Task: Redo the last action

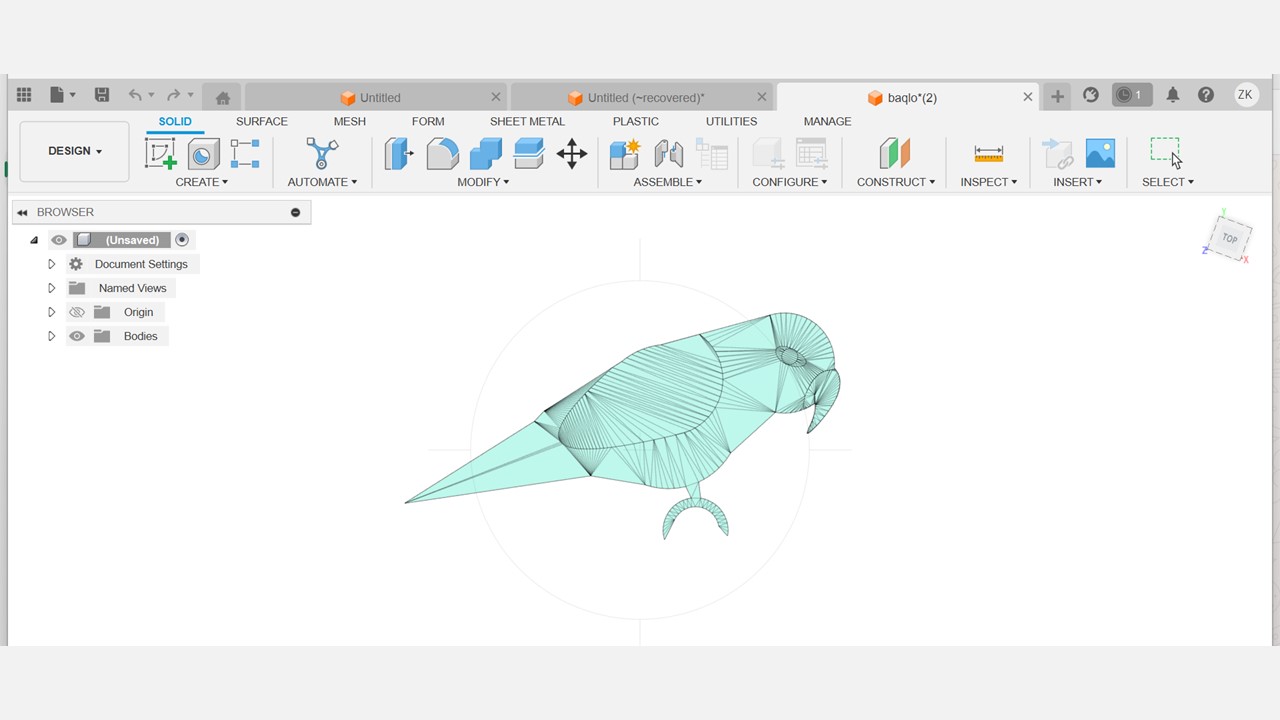Action: [x=173, y=95]
